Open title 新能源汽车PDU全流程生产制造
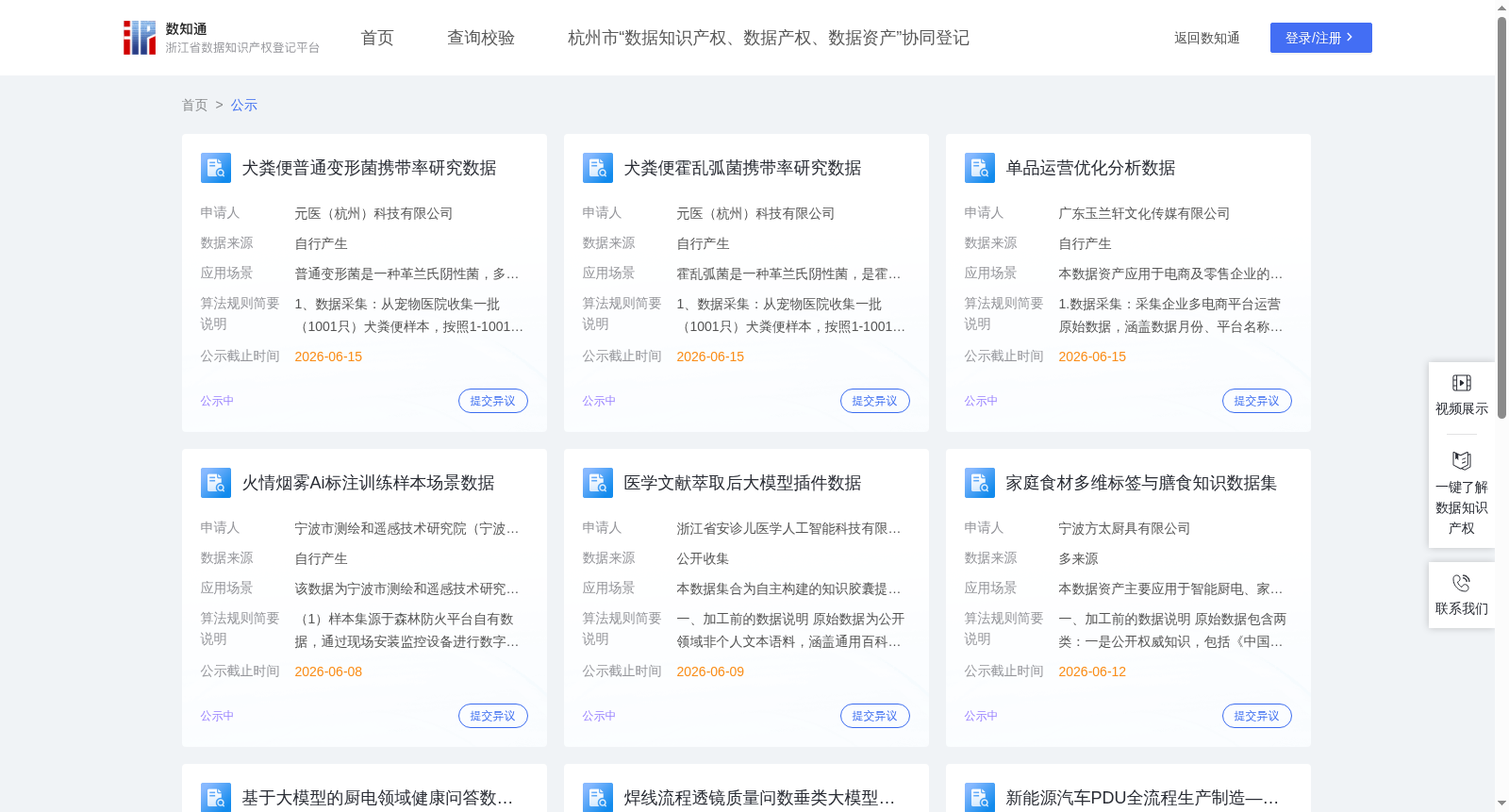 [1142, 798]
